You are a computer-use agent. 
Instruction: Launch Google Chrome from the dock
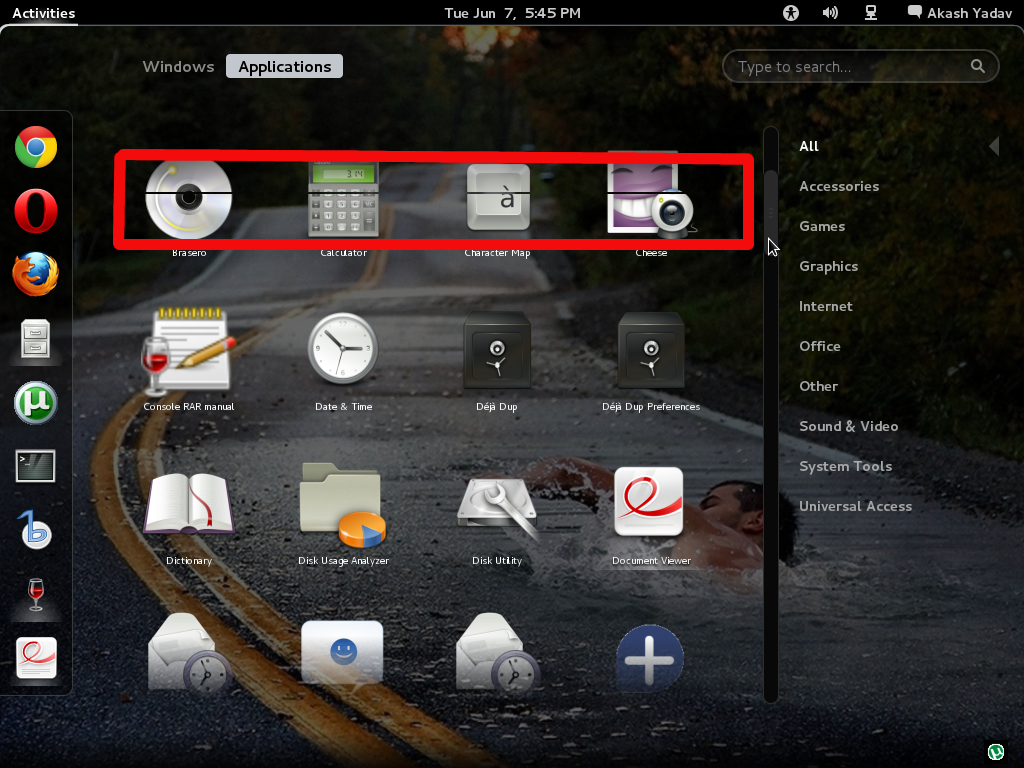pyautogui.click(x=36, y=148)
